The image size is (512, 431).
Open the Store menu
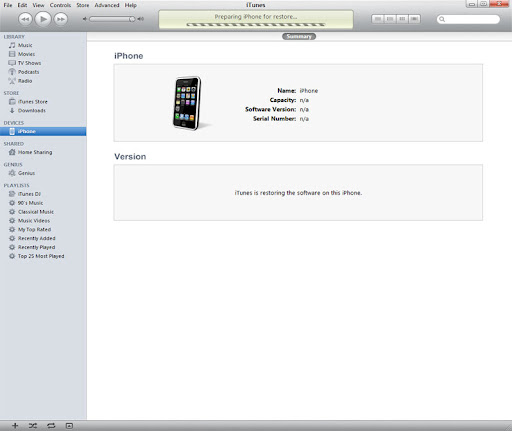(x=83, y=5)
